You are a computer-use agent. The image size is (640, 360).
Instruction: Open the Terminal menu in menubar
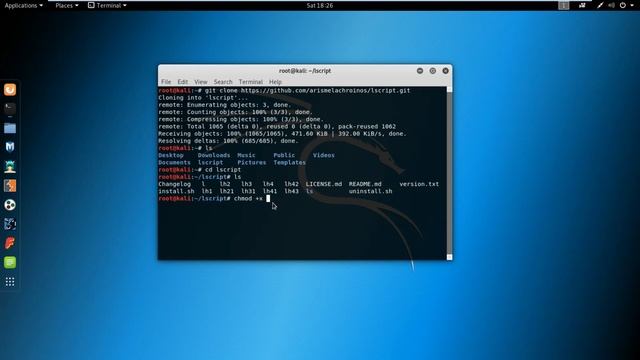pyautogui.click(x=251, y=82)
